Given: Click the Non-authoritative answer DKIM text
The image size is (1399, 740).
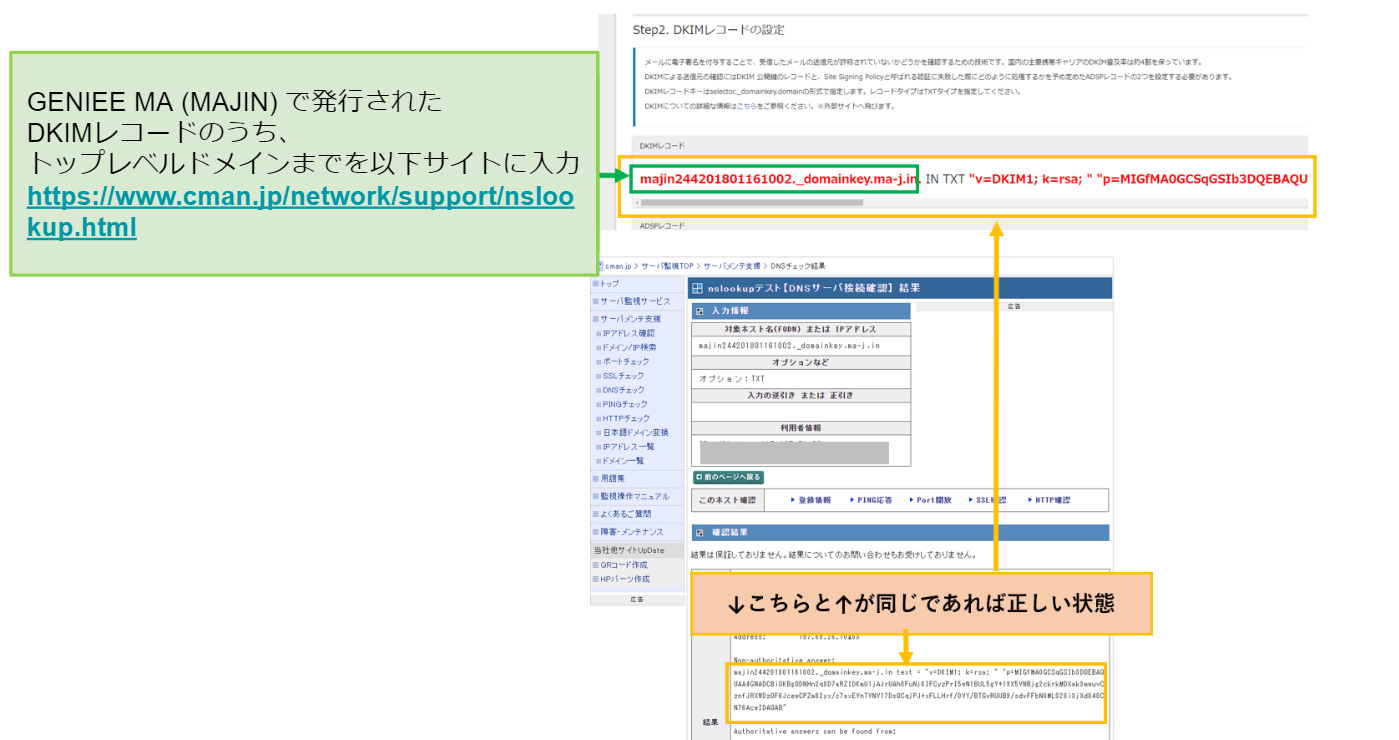Looking at the screenshot, I should 918,690.
